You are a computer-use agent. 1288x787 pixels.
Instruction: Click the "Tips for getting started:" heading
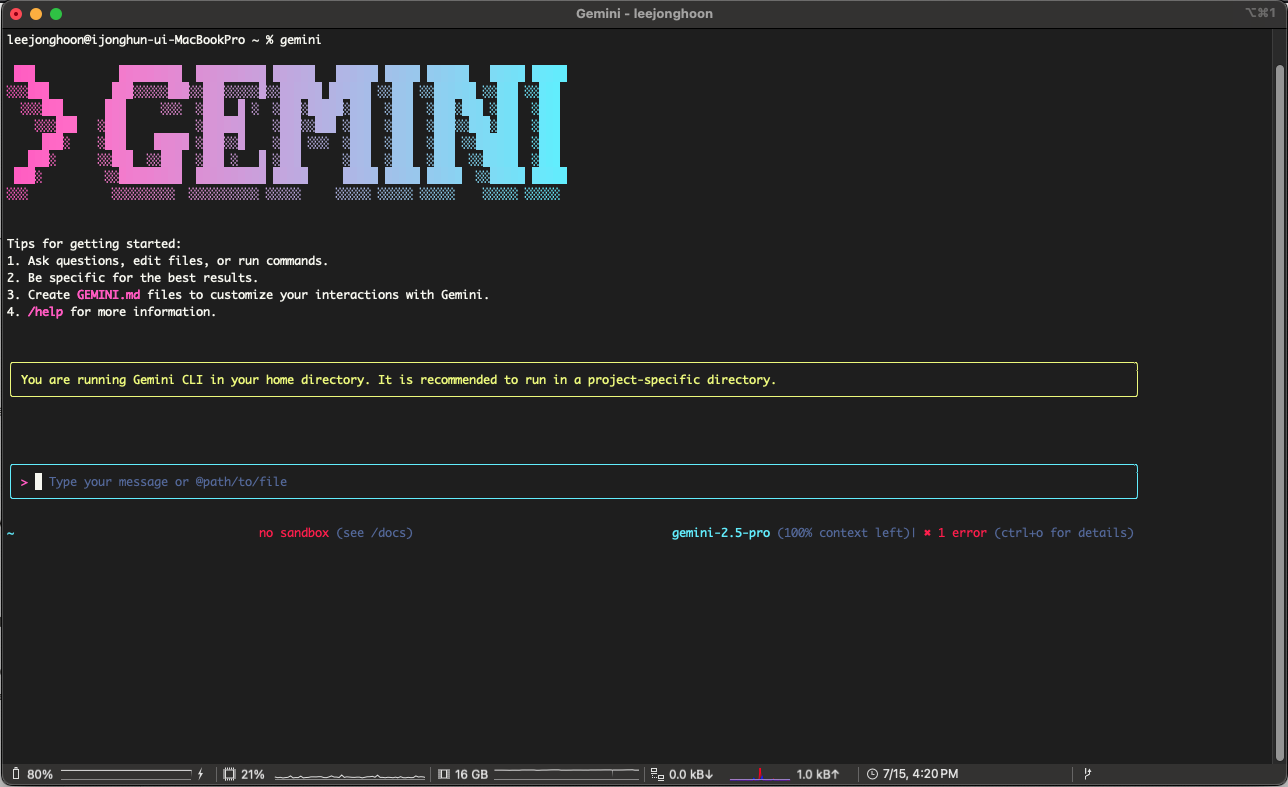tap(94, 244)
